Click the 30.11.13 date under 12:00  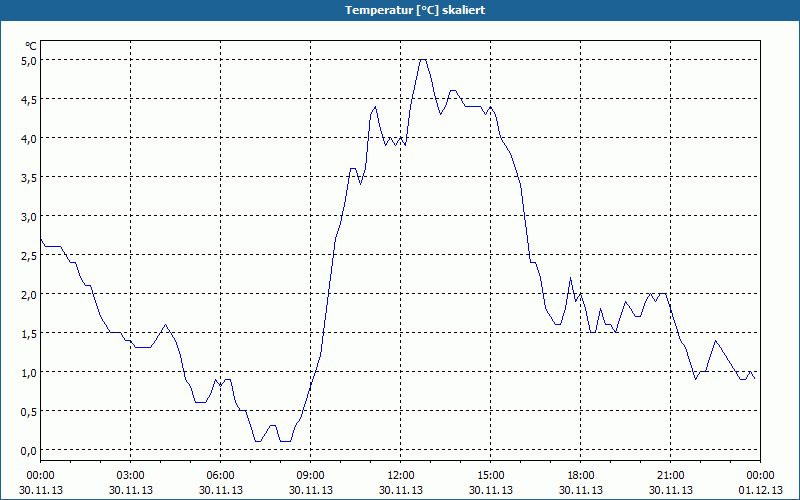[401, 490]
